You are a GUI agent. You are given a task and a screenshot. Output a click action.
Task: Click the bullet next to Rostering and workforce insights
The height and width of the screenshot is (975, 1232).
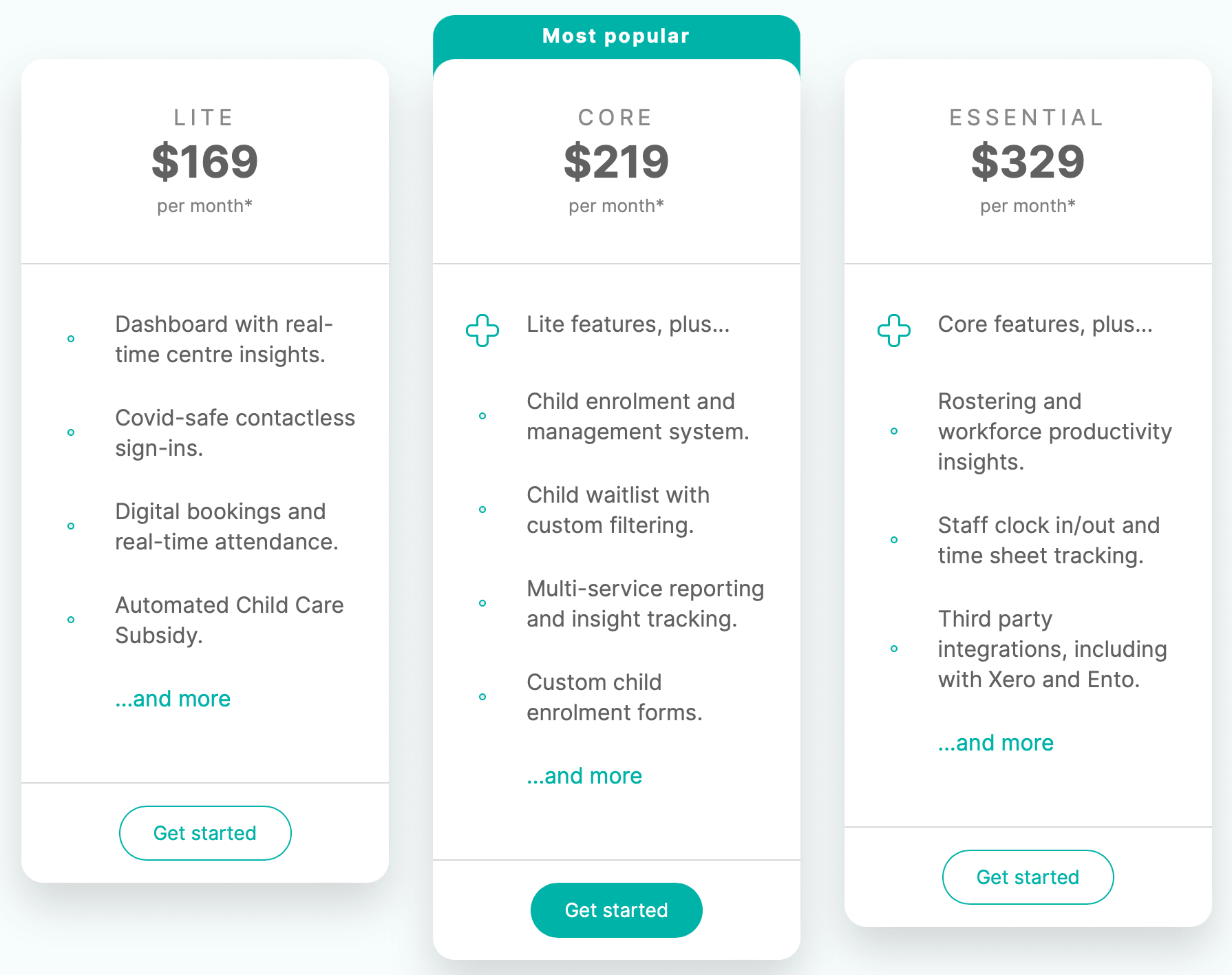point(894,432)
